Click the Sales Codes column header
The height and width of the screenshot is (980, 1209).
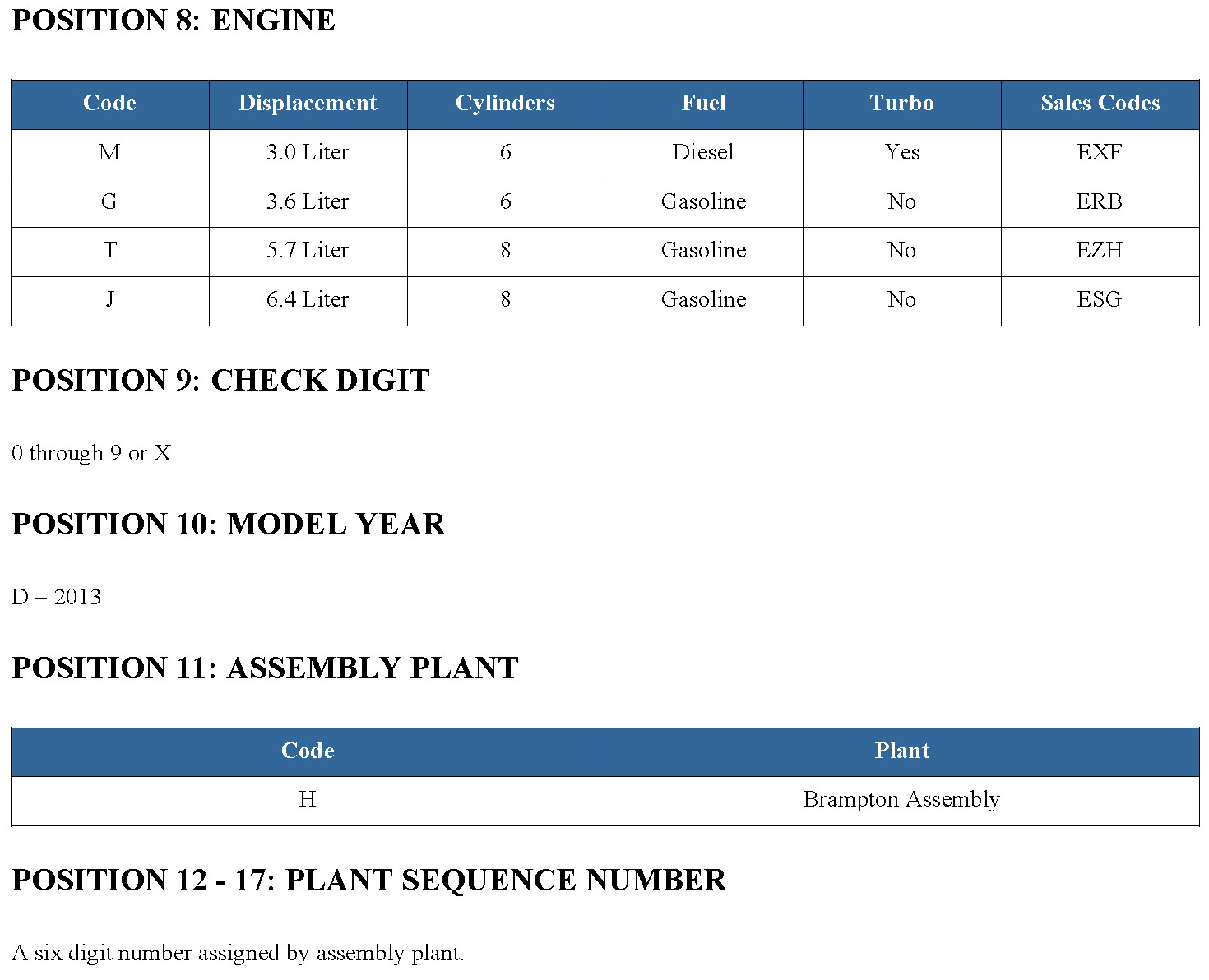(1100, 104)
